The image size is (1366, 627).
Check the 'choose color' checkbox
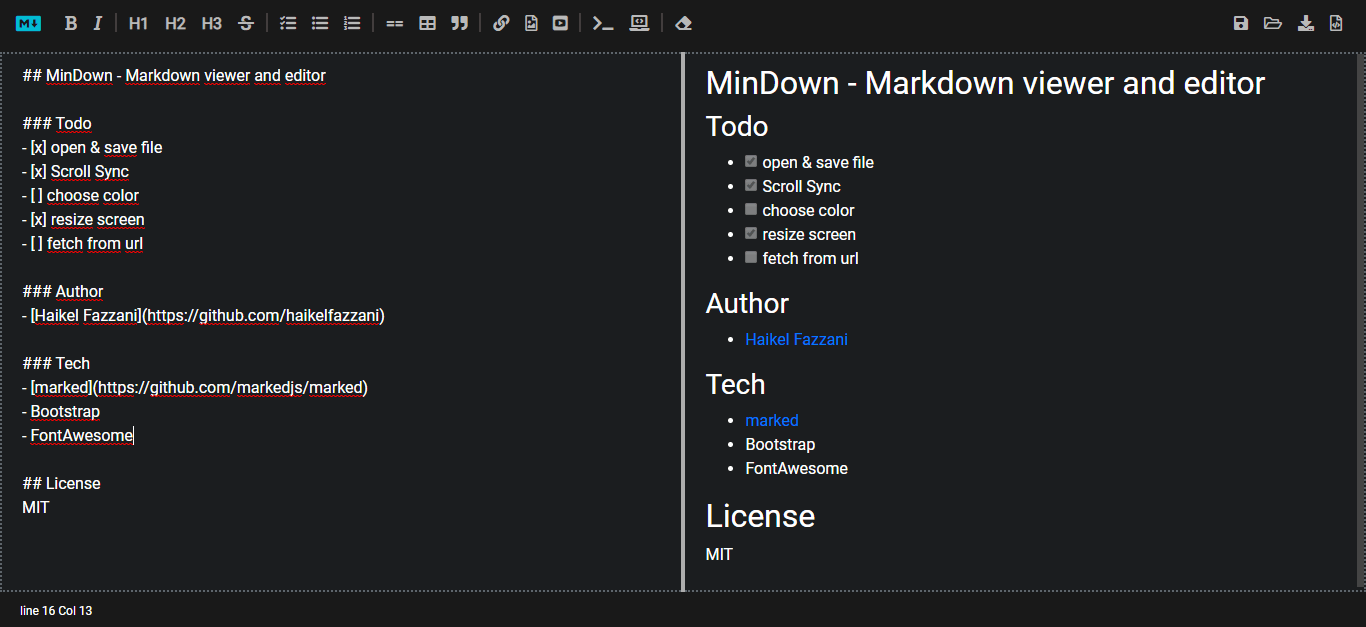(x=751, y=209)
